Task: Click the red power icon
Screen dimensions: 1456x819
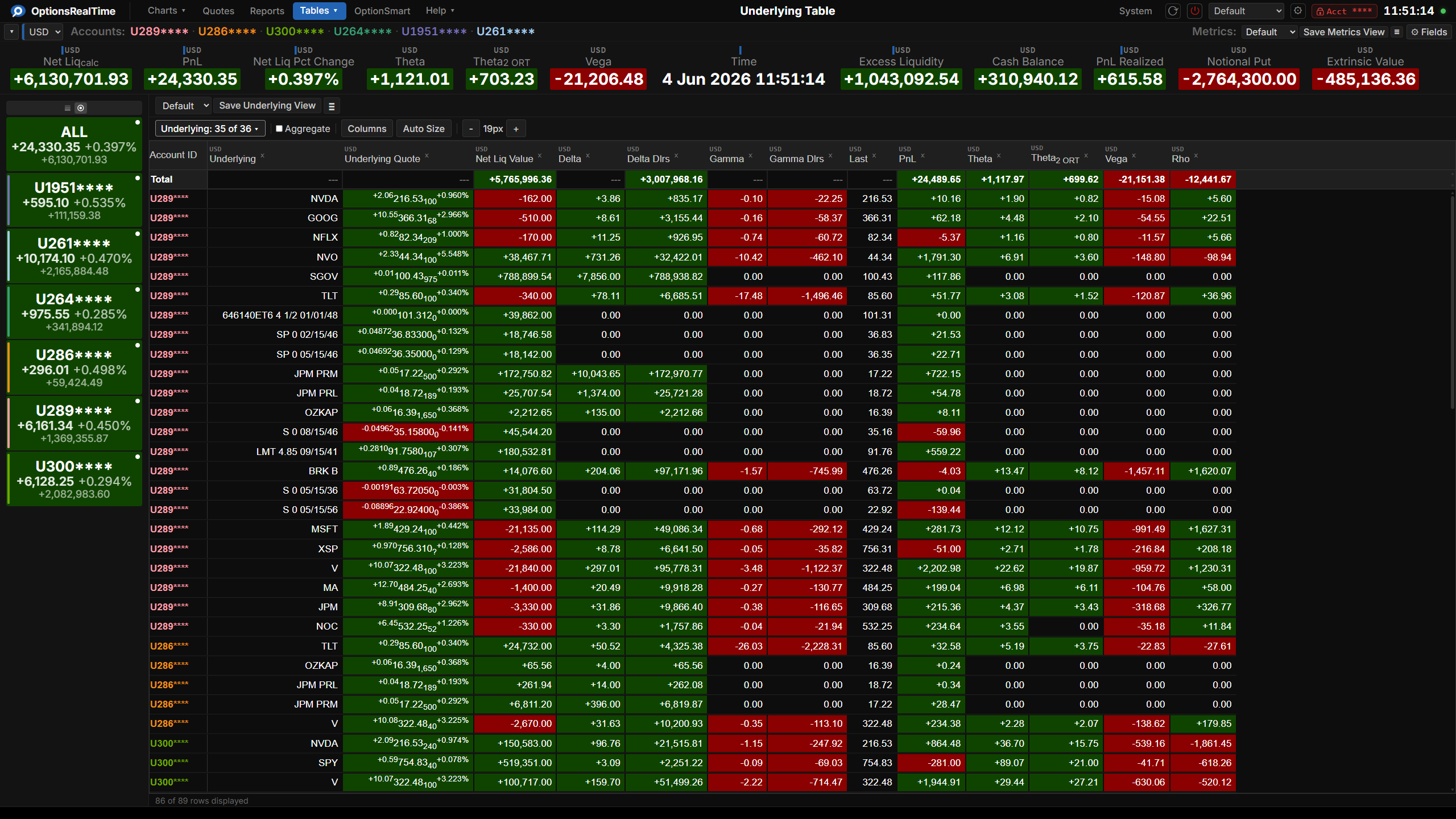Action: click(x=1195, y=11)
